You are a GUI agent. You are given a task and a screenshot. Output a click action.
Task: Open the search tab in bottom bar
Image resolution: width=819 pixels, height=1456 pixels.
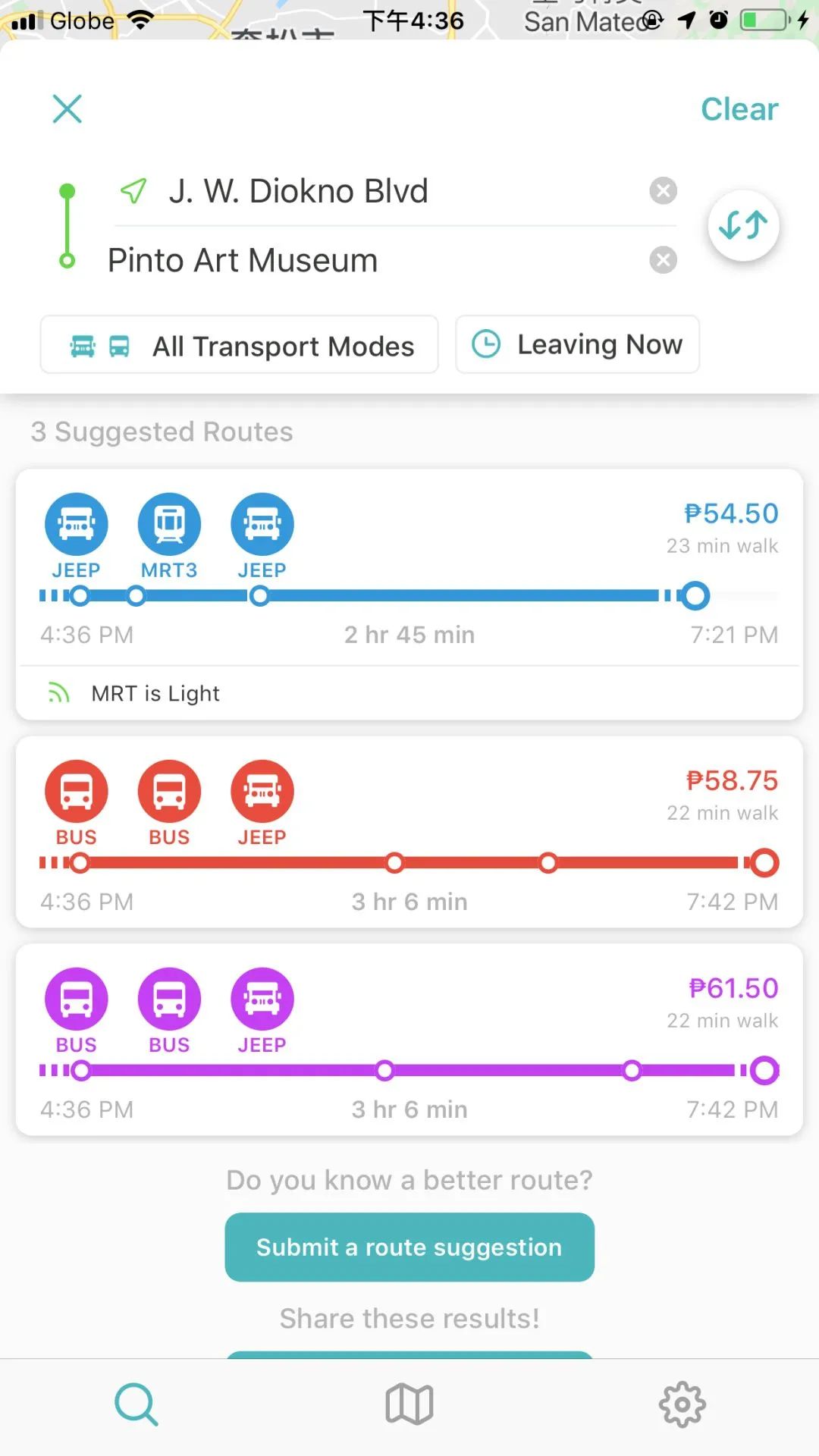[x=136, y=1404]
